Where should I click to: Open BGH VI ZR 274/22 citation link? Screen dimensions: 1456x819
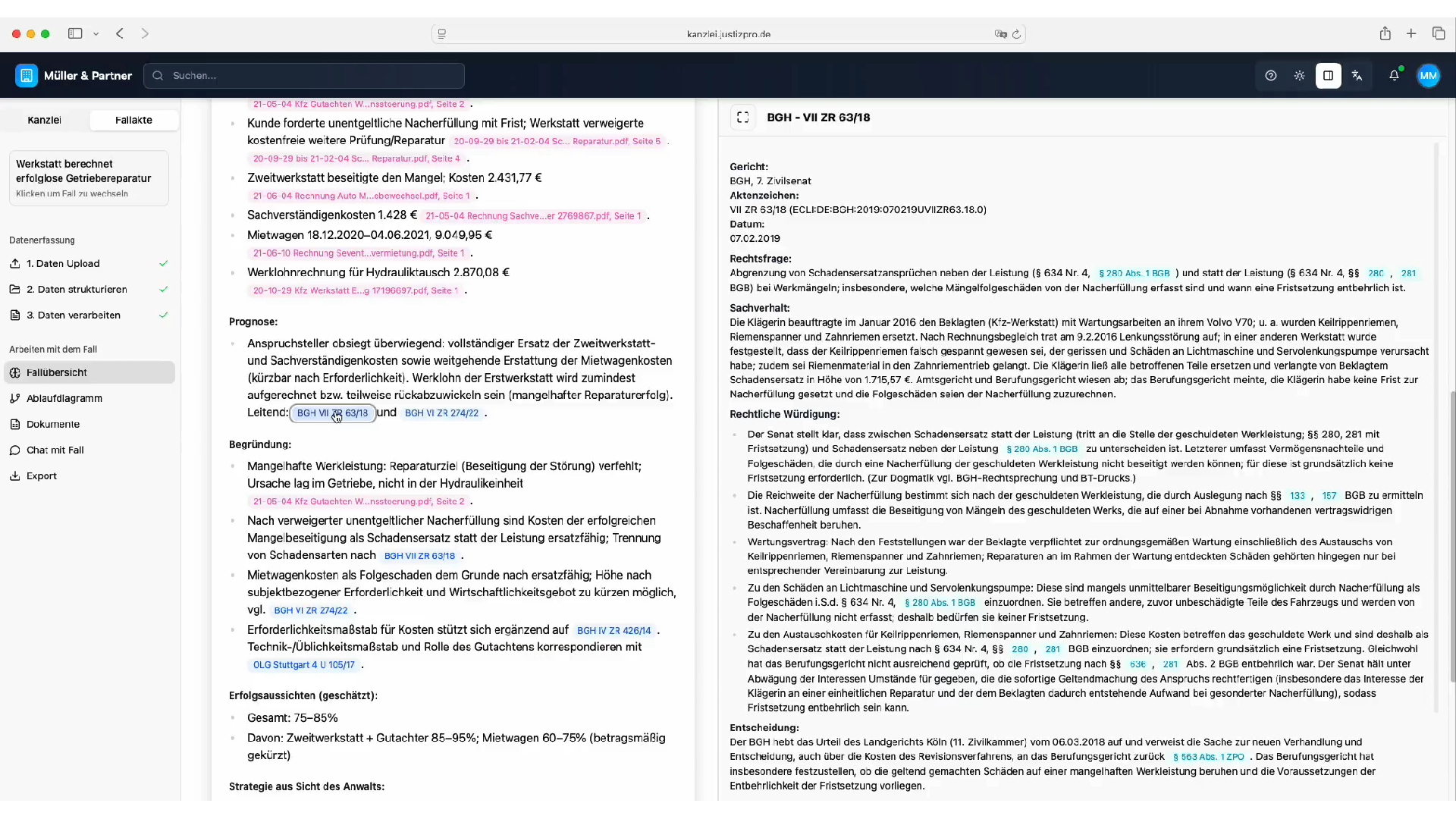pos(441,413)
